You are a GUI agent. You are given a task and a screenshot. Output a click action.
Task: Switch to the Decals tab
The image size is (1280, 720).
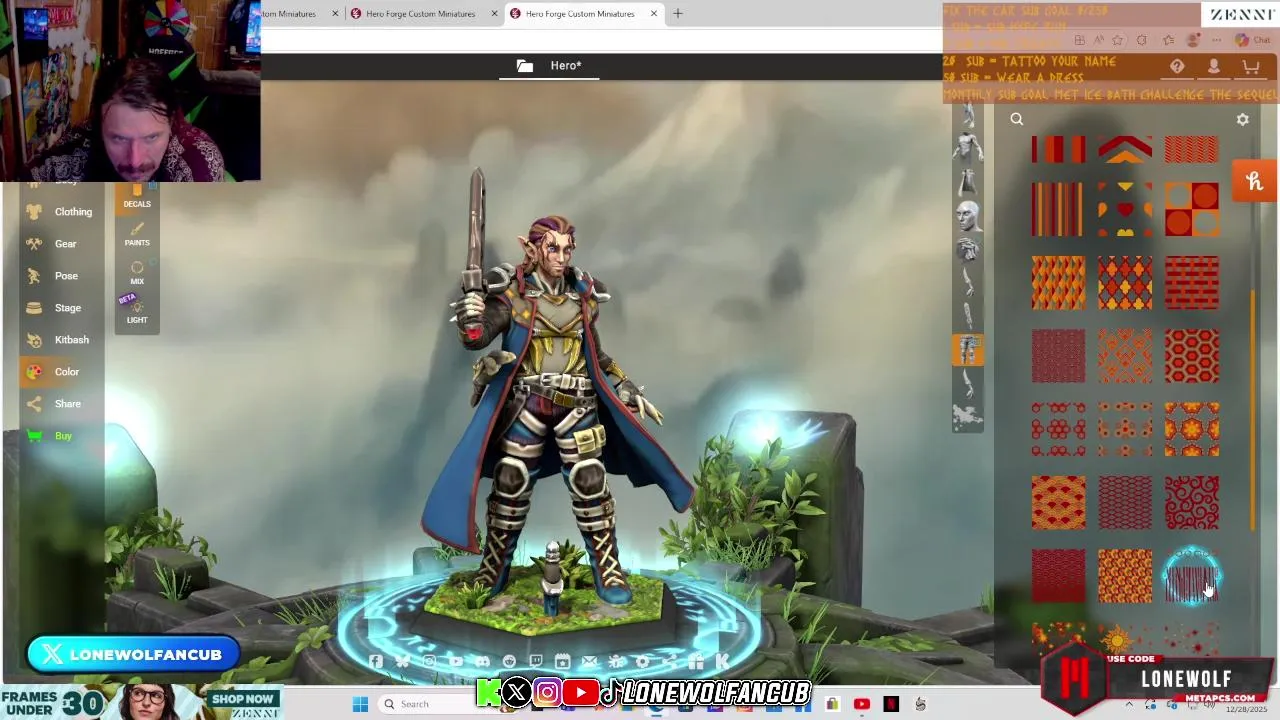137,197
